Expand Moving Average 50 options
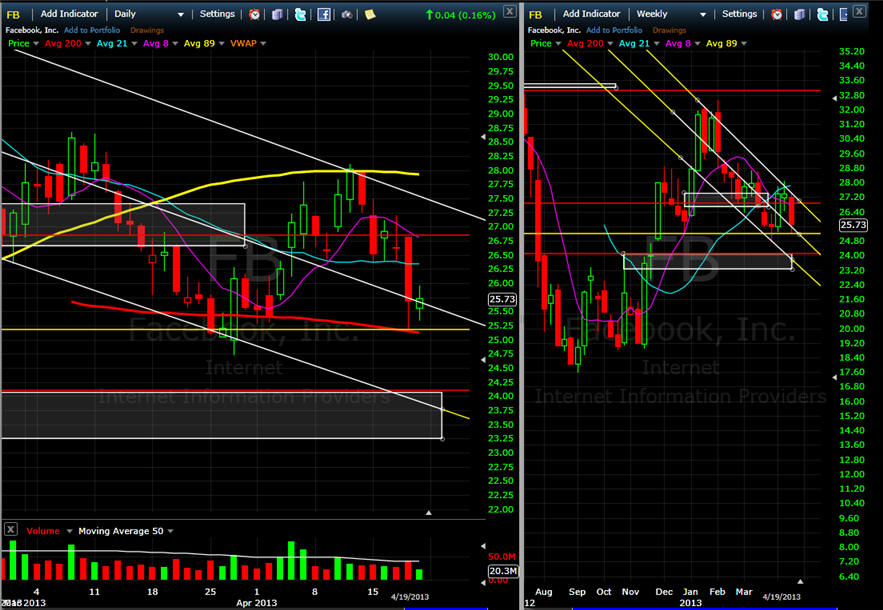The image size is (883, 610). [x=170, y=531]
